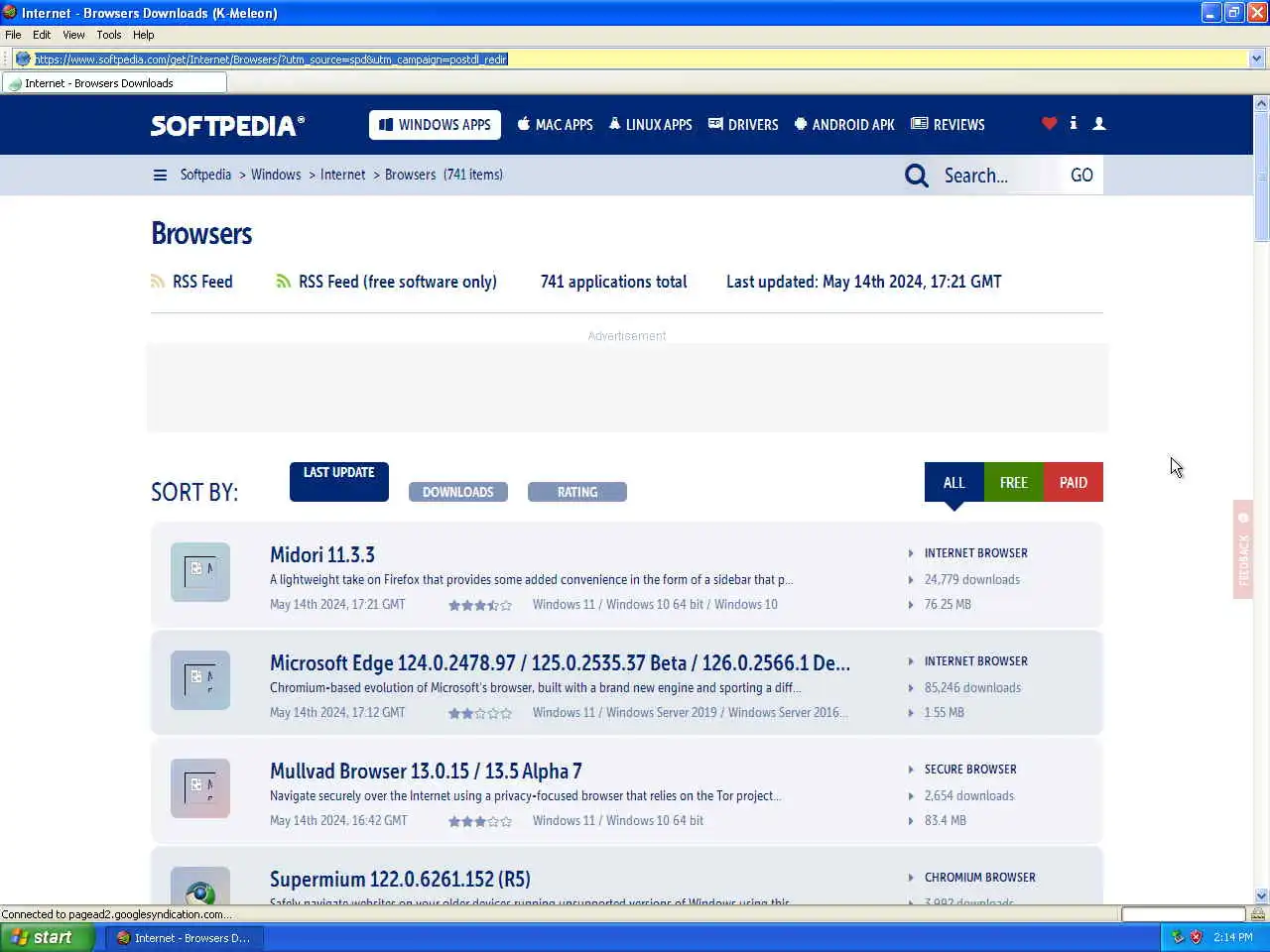Click the magnifying glass search icon

[917, 176]
